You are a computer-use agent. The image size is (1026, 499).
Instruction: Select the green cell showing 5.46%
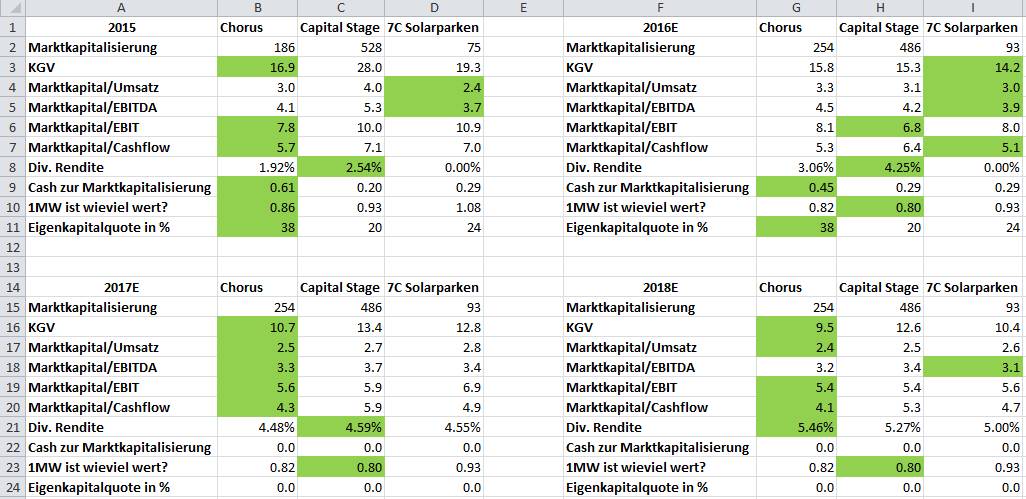click(x=796, y=428)
